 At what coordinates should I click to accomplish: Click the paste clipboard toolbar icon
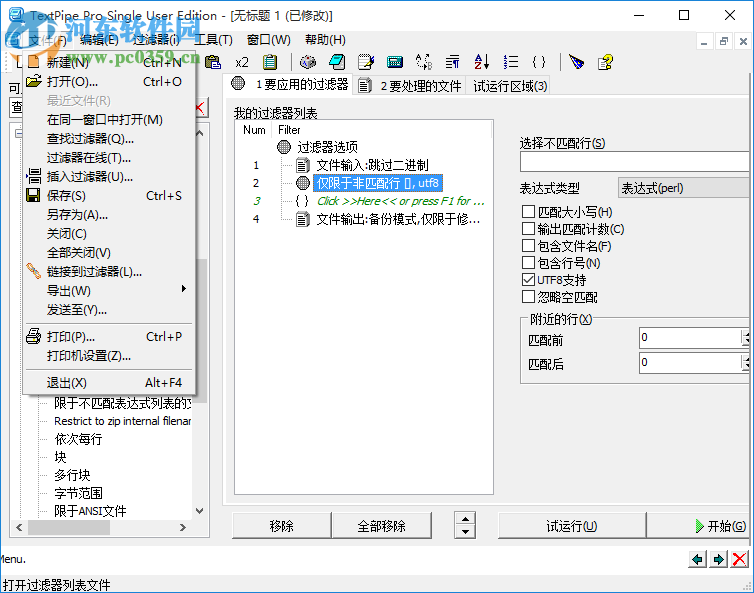(213, 62)
